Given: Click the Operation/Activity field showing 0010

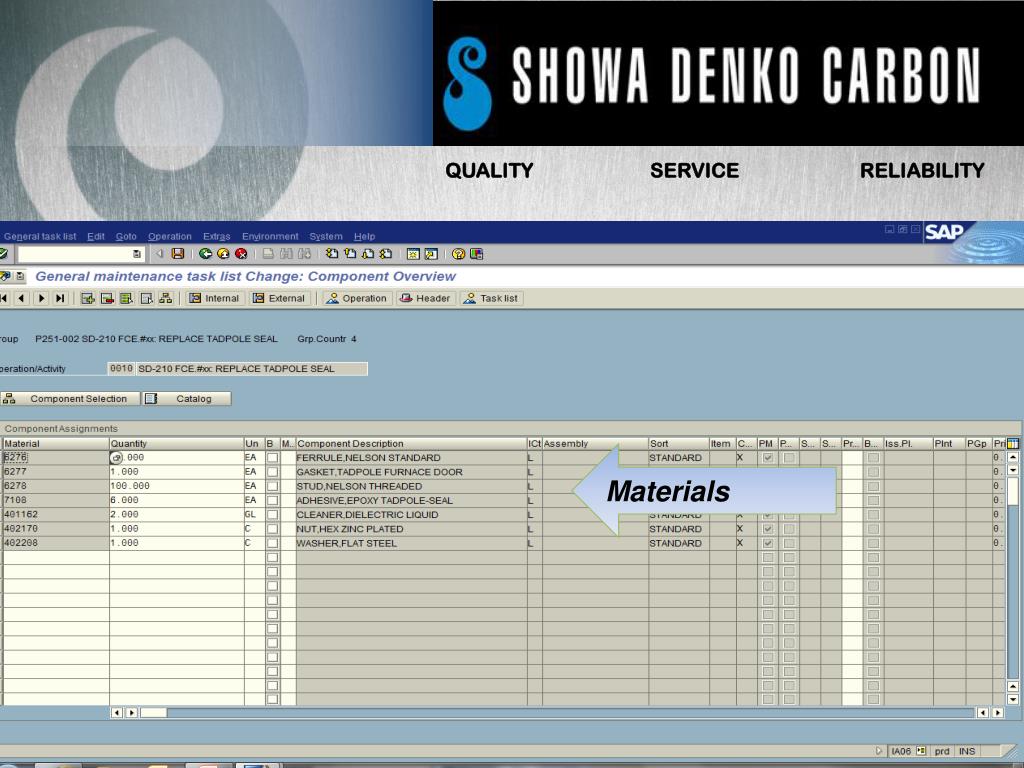Looking at the screenshot, I should coord(121,369).
